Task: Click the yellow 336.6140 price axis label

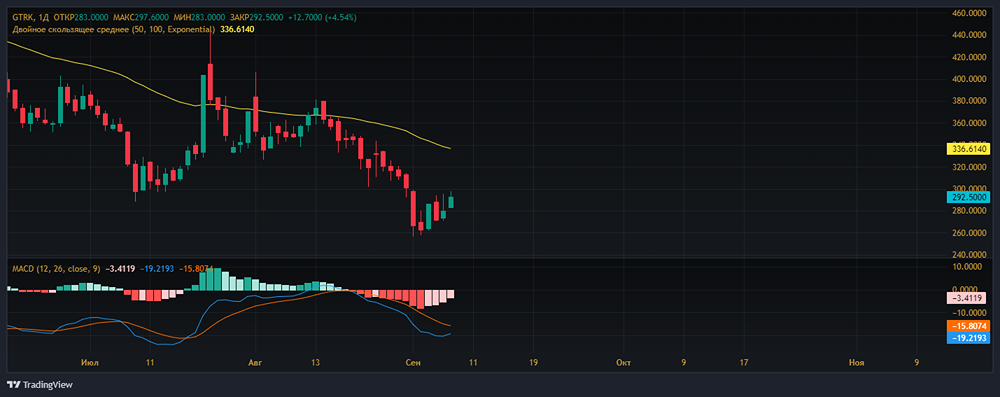Action: (x=969, y=149)
